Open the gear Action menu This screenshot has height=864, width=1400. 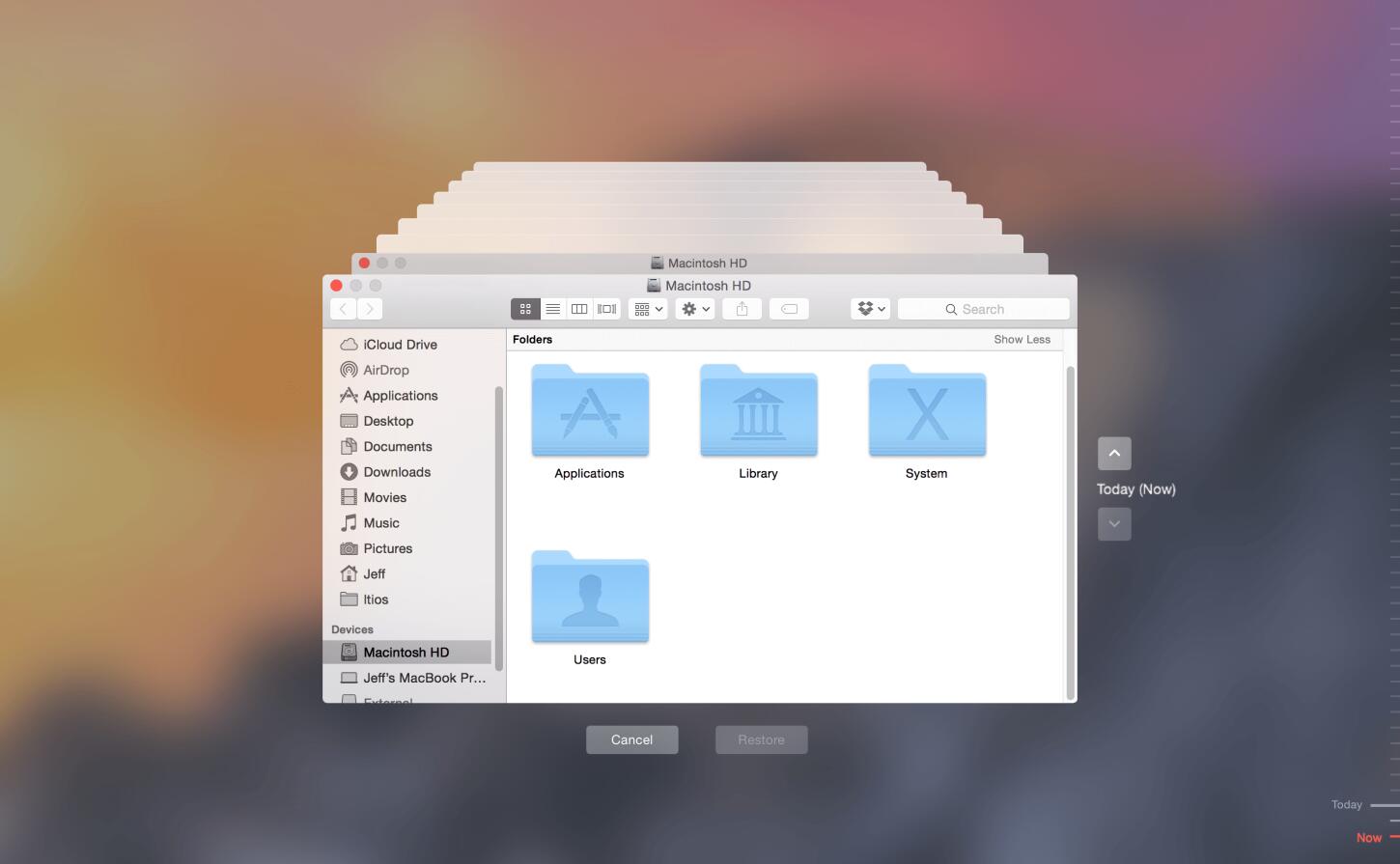tap(695, 309)
